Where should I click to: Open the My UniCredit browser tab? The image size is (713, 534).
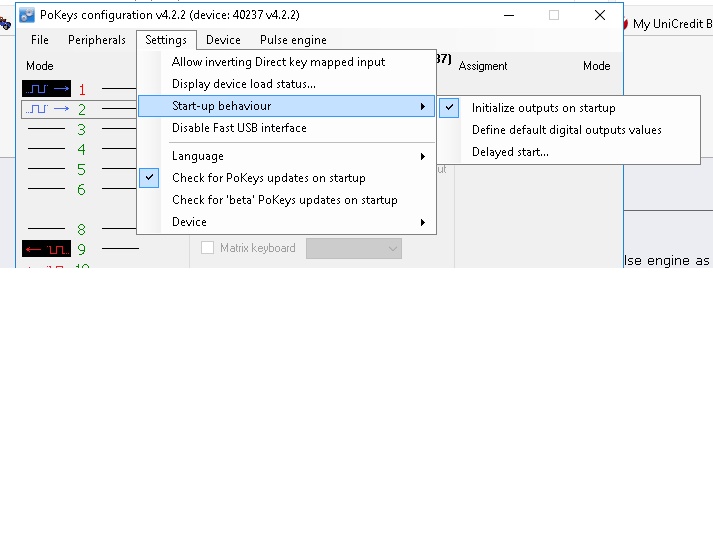(670, 24)
